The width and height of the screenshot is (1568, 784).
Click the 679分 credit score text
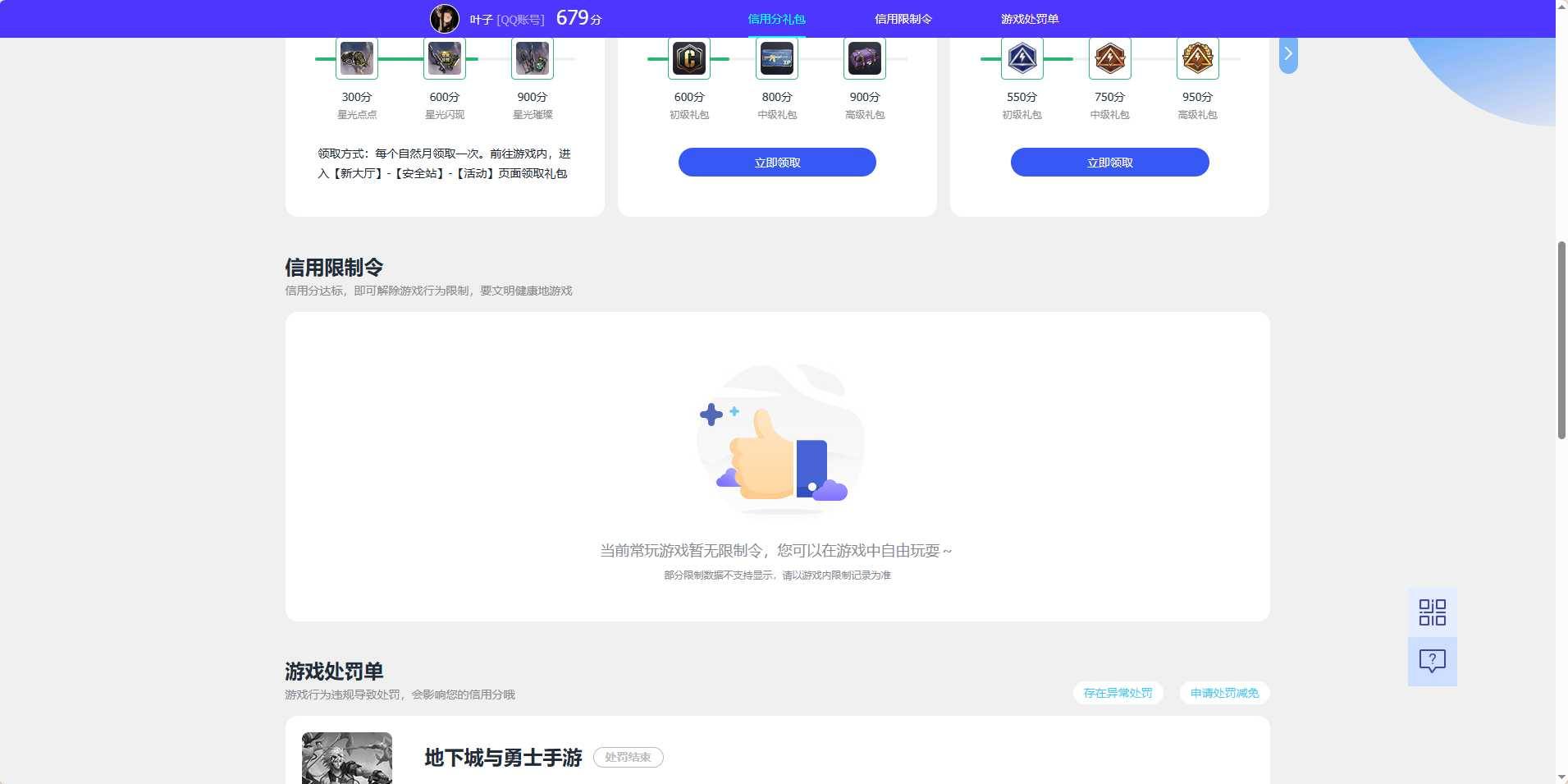(579, 18)
